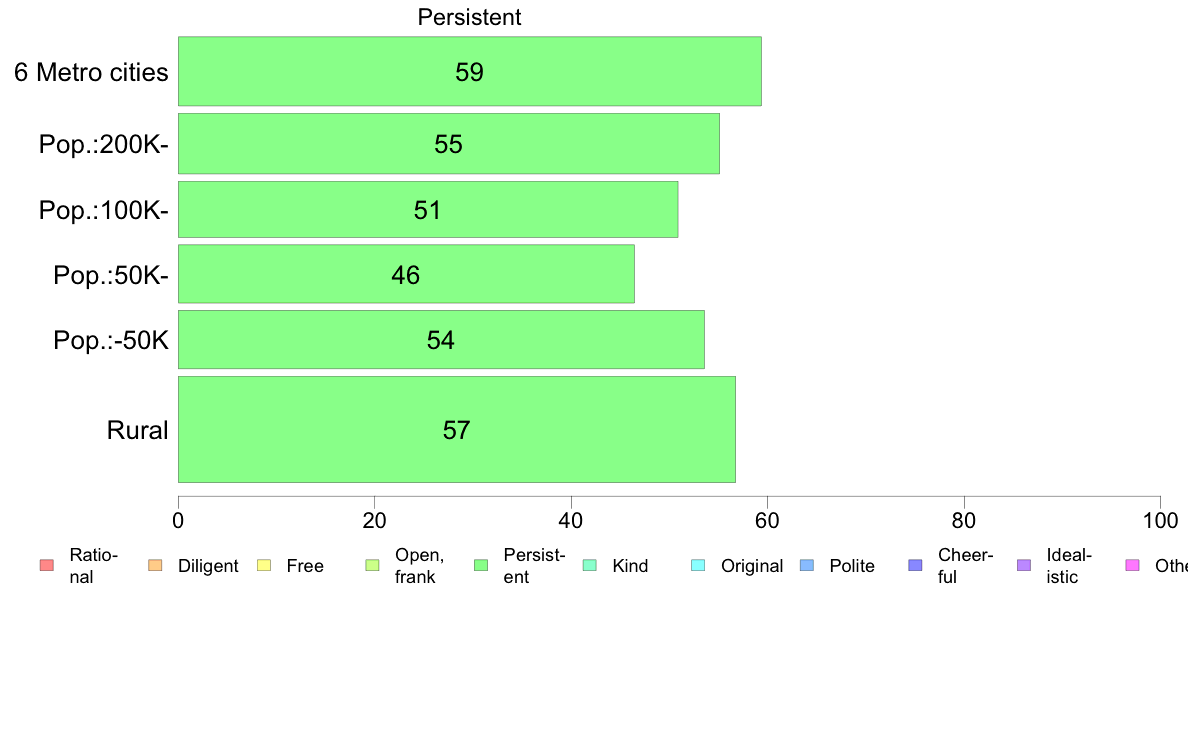The image size is (1188, 736).
Task: Click the Polite blue legend swatch
Action: point(807,565)
